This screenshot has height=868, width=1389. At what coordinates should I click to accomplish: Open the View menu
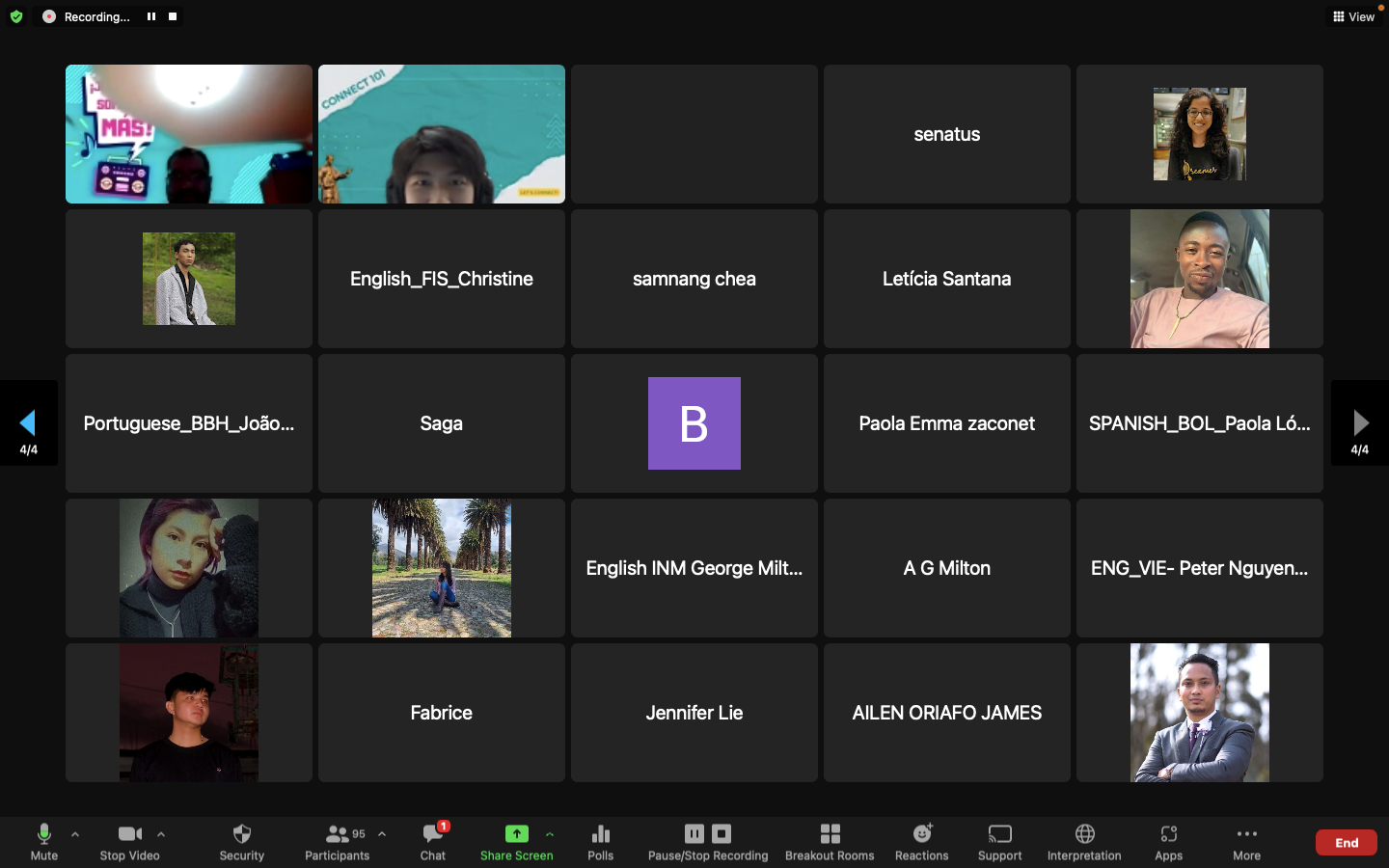[x=1353, y=16]
